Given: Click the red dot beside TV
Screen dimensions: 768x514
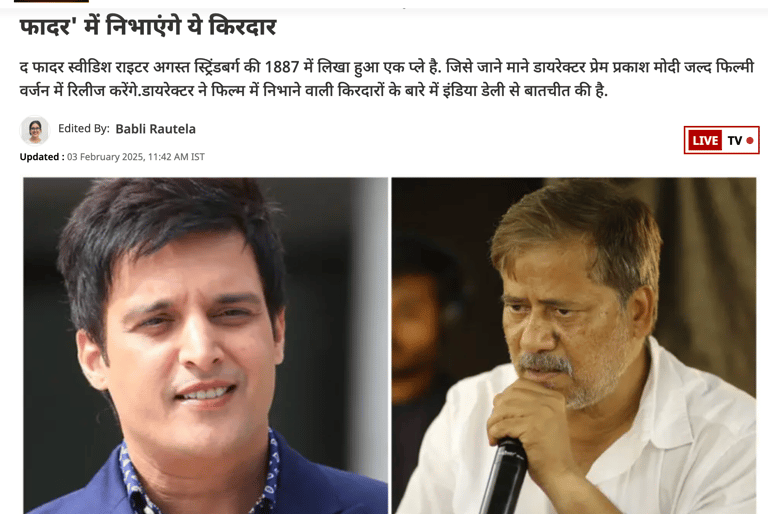Looking at the screenshot, I should [749, 141].
